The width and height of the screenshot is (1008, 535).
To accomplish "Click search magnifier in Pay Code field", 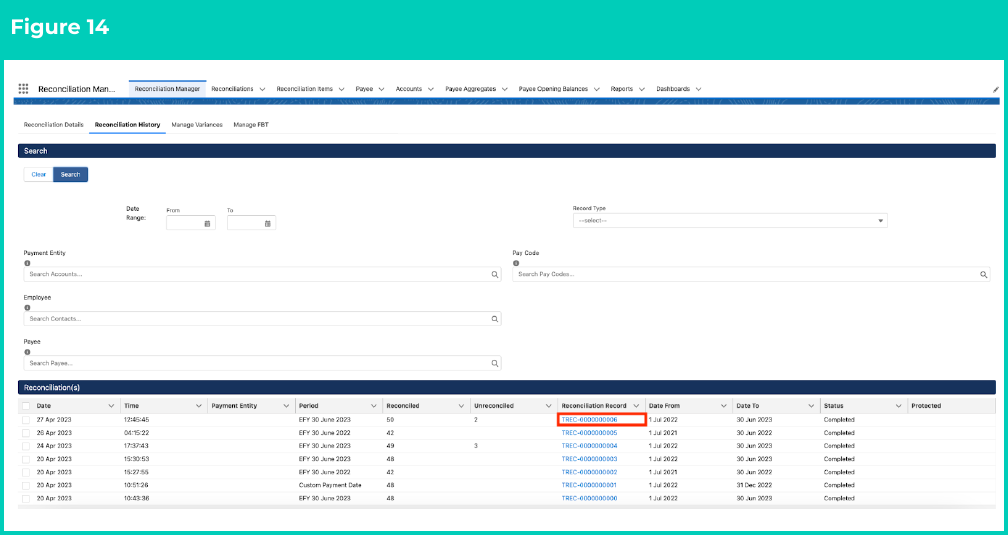I will [x=983, y=275].
